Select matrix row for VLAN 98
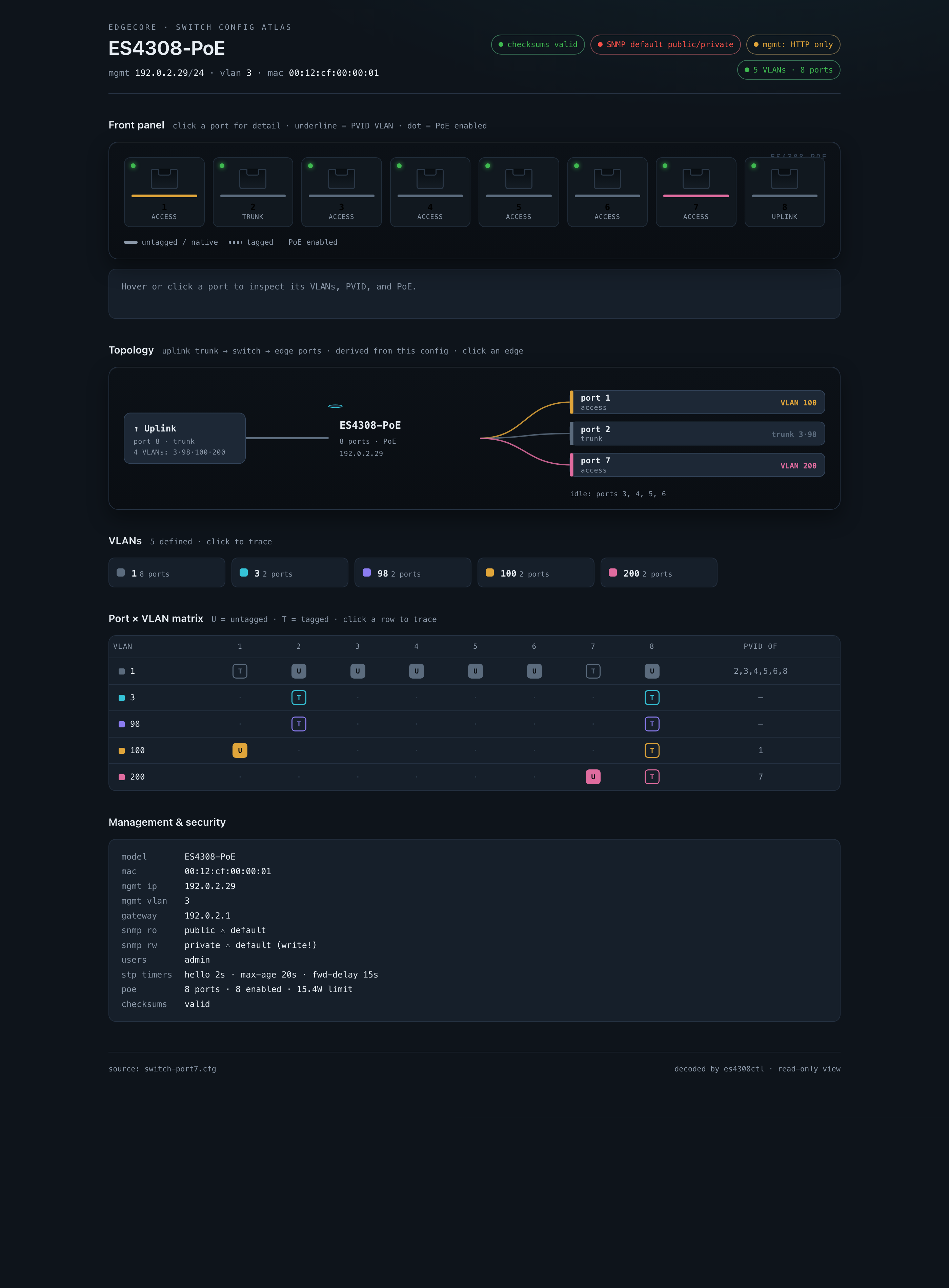This screenshot has height=1288, width=949. [x=474, y=724]
